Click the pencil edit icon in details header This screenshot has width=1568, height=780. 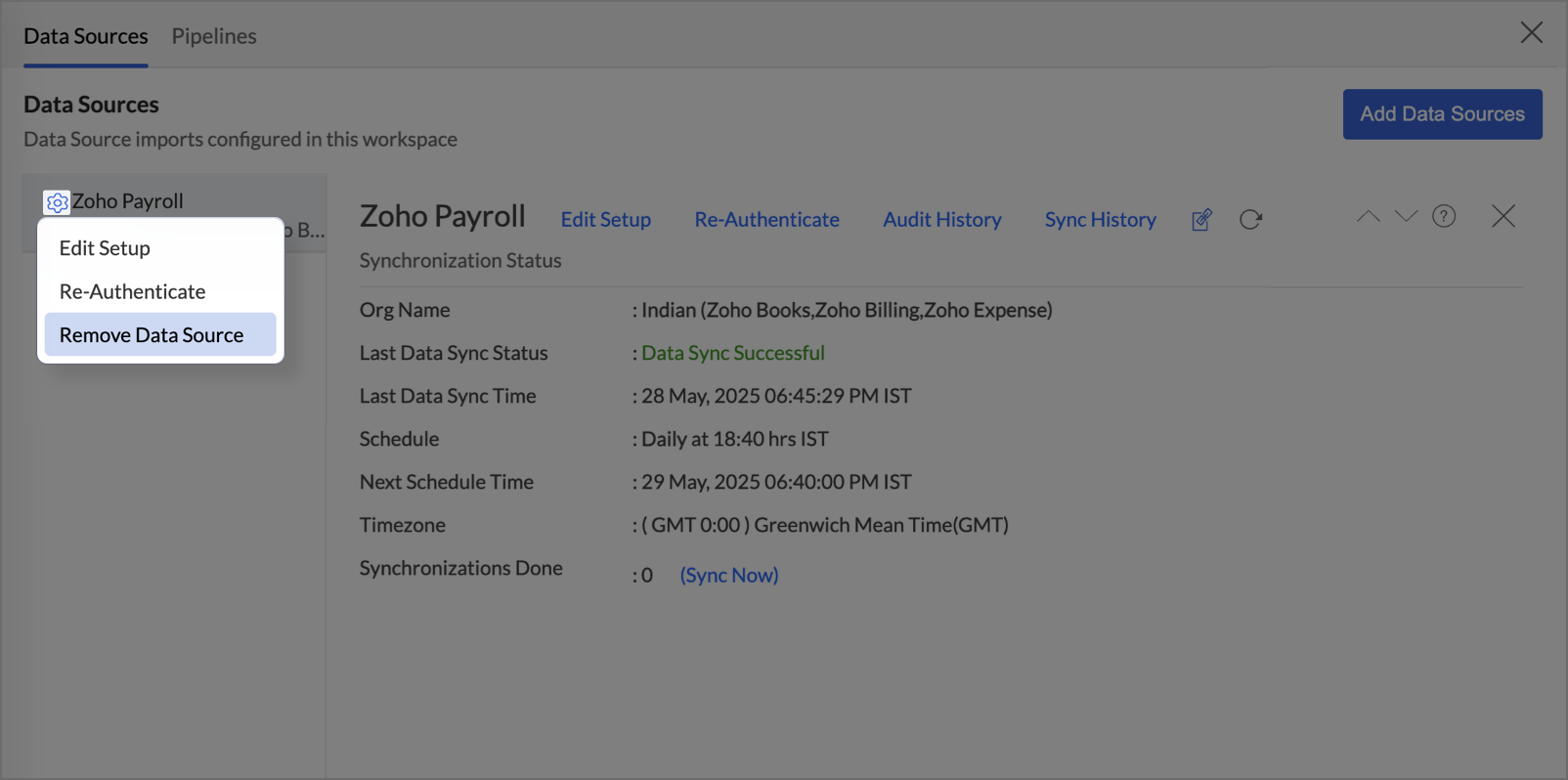tap(1201, 220)
